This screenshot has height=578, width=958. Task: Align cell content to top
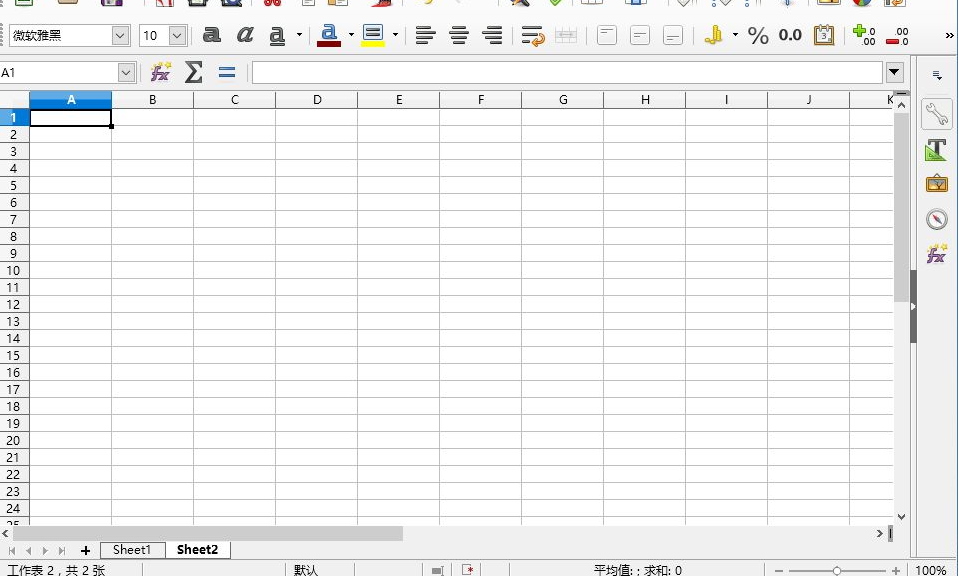click(x=607, y=35)
